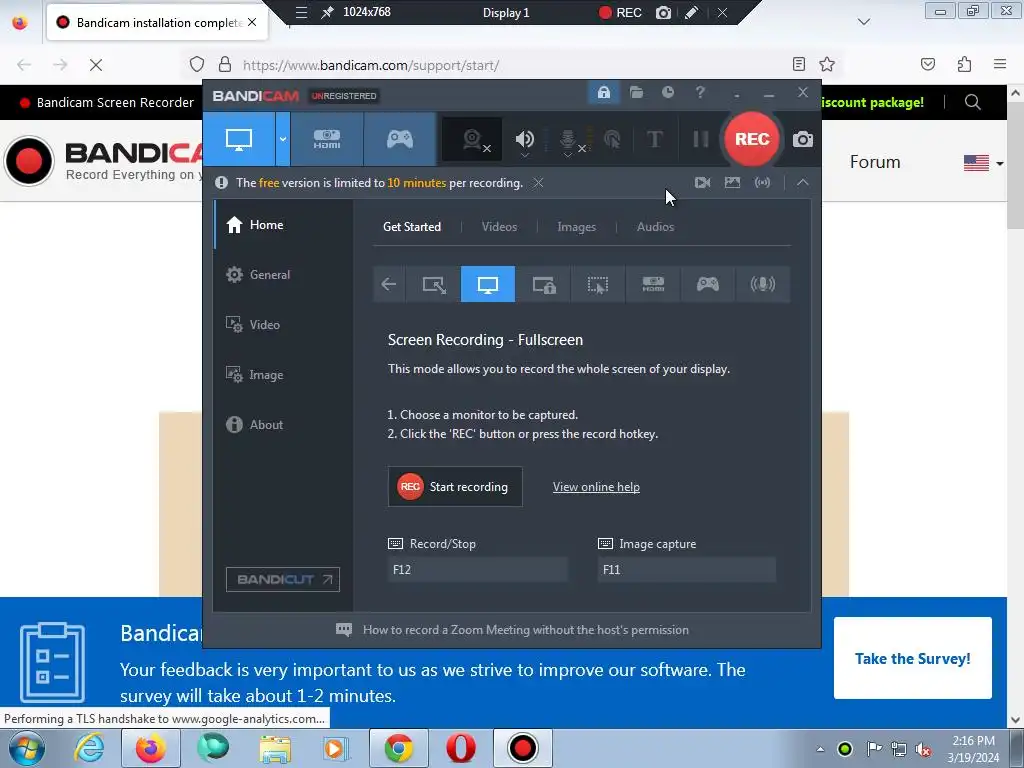Select audio-only recording mode icon
The width and height of the screenshot is (1024, 768).
[762, 284]
